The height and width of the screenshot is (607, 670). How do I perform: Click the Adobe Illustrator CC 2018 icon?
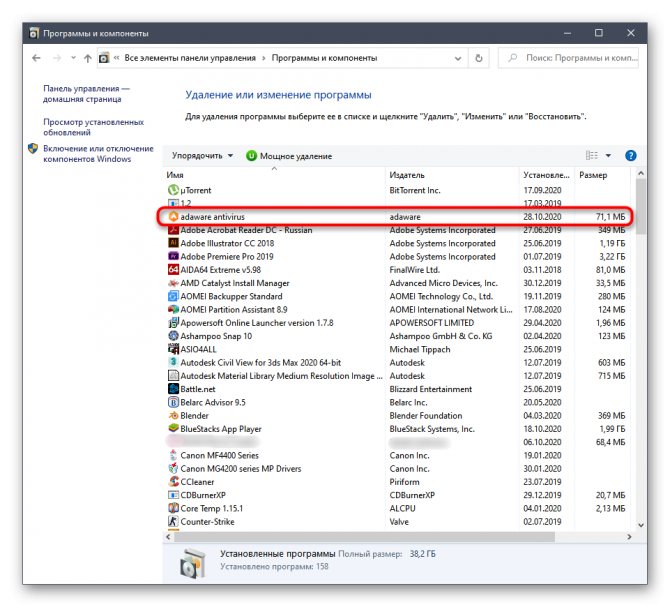tap(173, 243)
